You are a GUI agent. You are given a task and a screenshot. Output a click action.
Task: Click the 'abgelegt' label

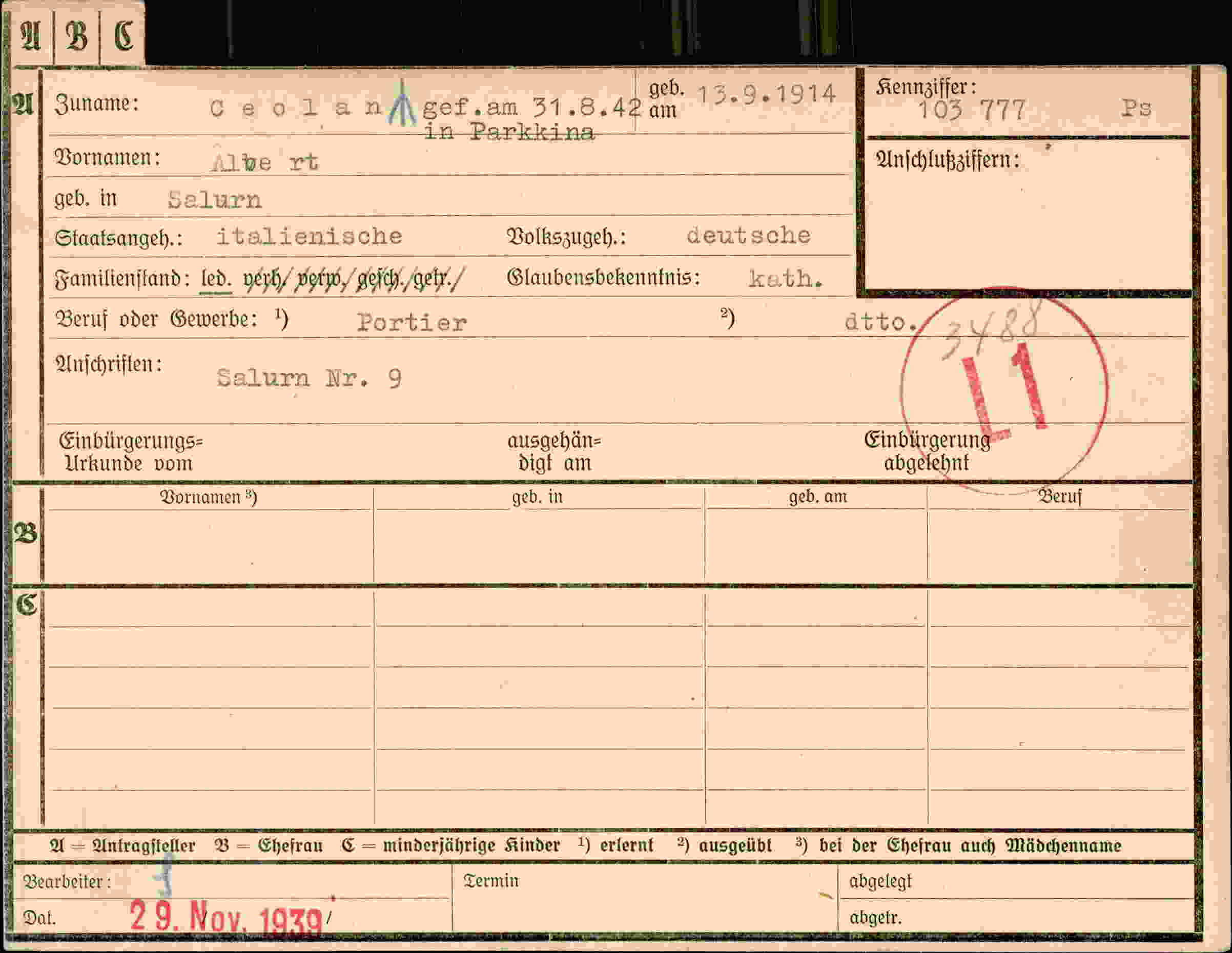[x=880, y=882]
